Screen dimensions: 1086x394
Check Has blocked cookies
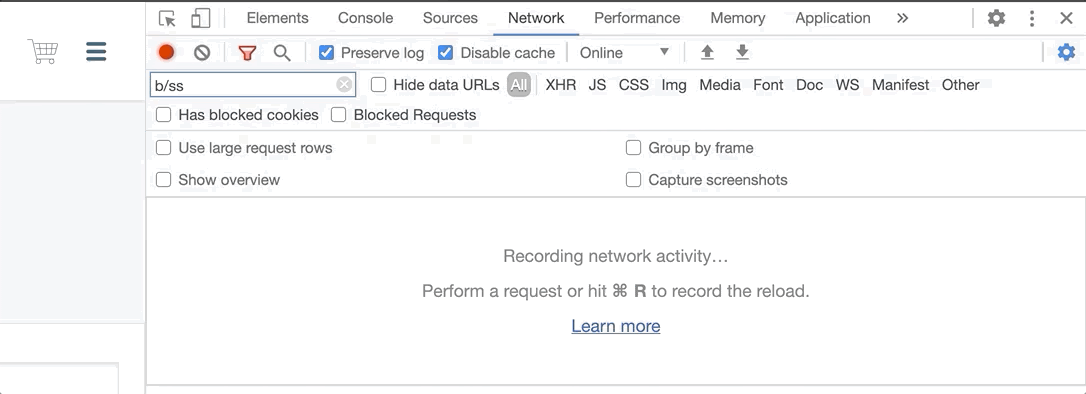click(163, 115)
